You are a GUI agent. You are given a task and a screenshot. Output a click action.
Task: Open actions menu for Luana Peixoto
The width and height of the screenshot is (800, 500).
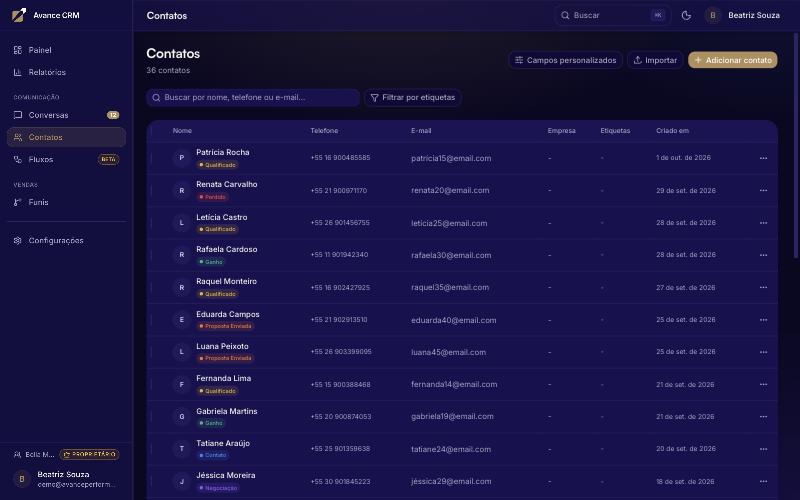tap(763, 352)
